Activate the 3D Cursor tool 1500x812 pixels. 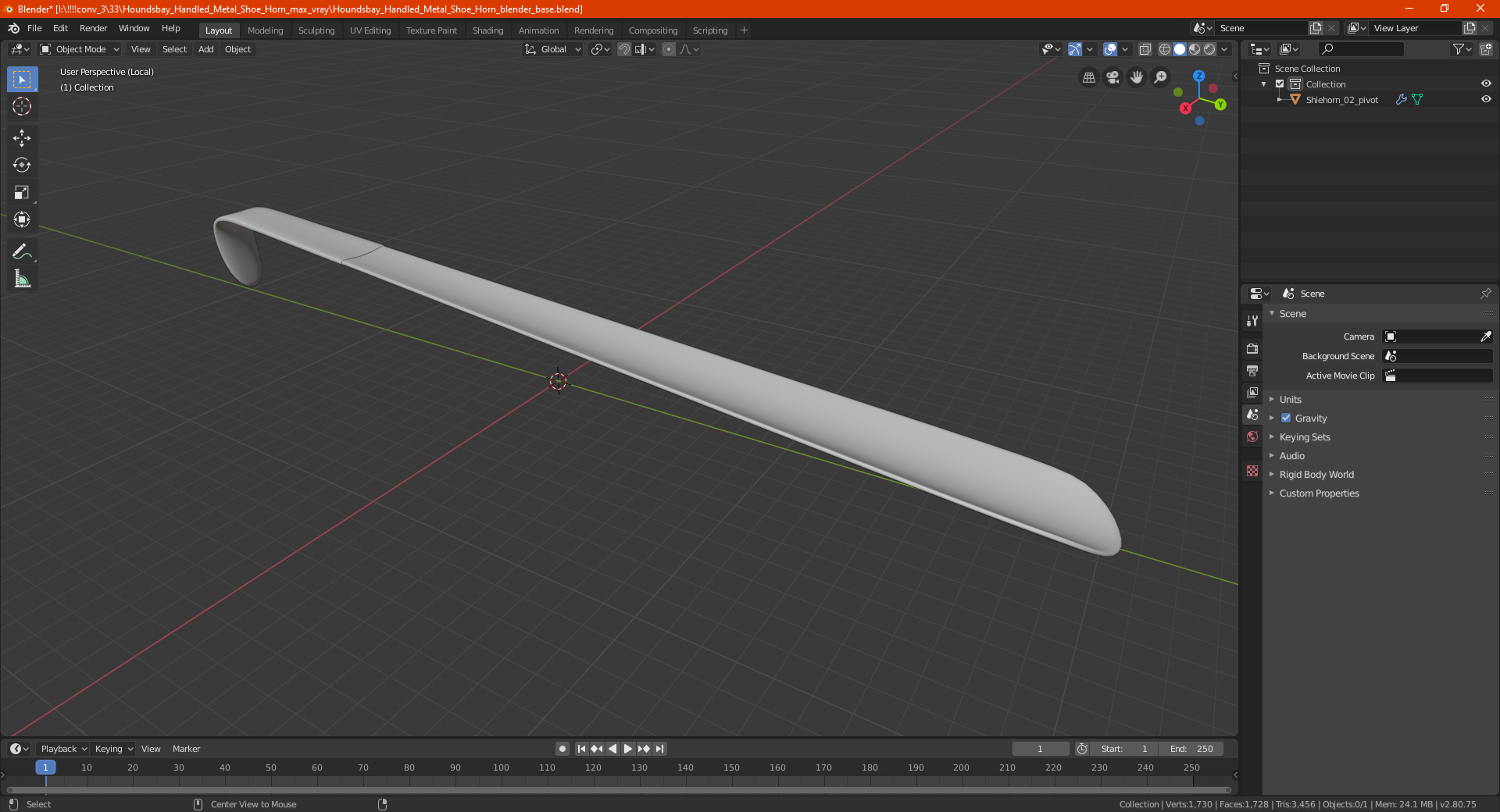coord(22,106)
